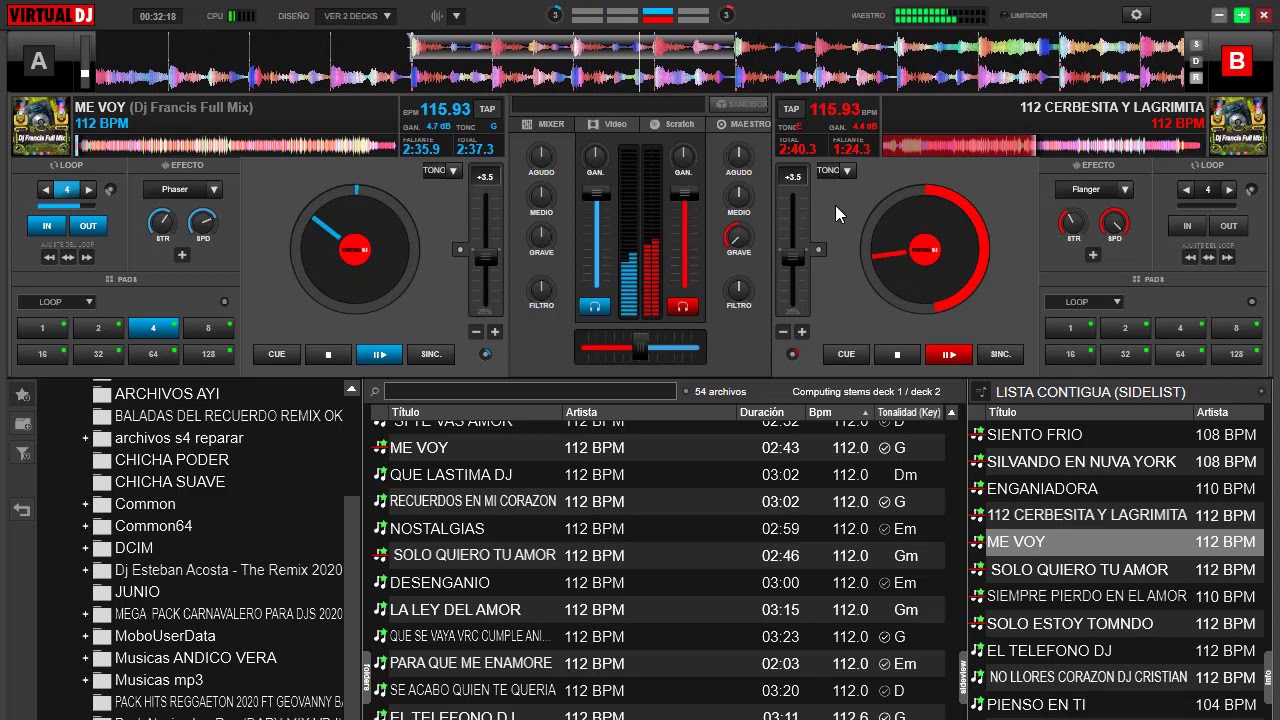Toggle loop OUT button on deck A
This screenshot has width=1280, height=720.
pyautogui.click(x=88, y=226)
